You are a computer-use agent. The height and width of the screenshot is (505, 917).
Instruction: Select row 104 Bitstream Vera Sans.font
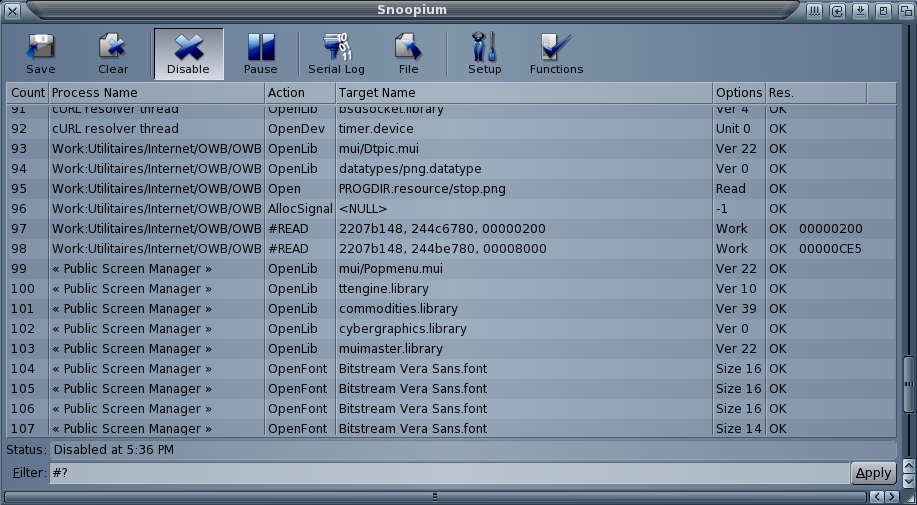click(451, 369)
